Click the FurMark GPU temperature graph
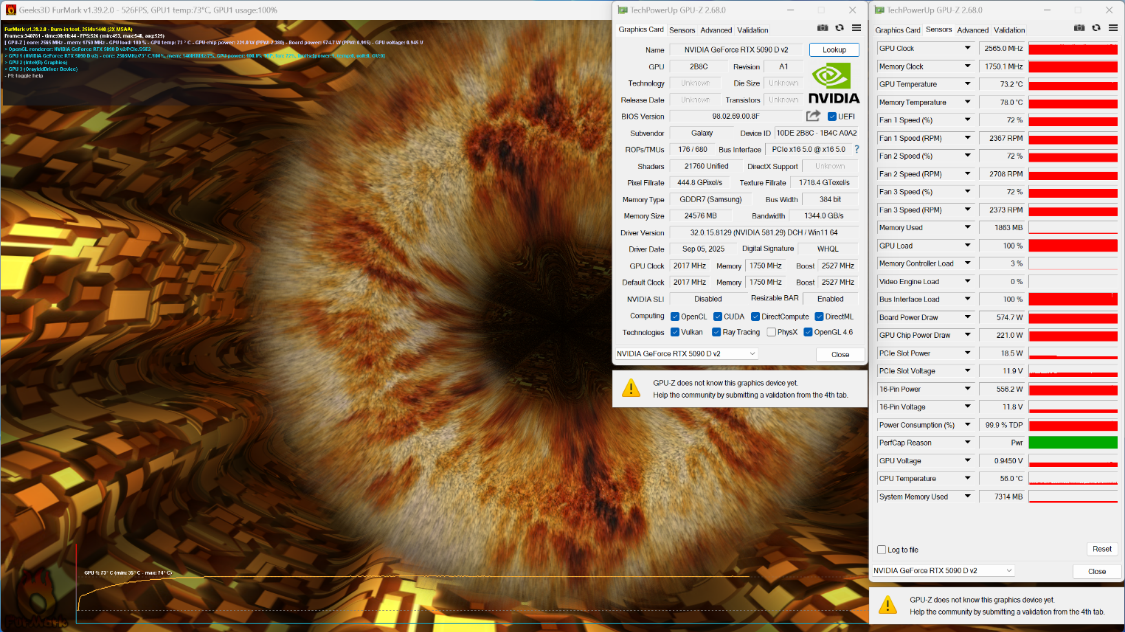The height and width of the screenshot is (632, 1125). point(413,593)
